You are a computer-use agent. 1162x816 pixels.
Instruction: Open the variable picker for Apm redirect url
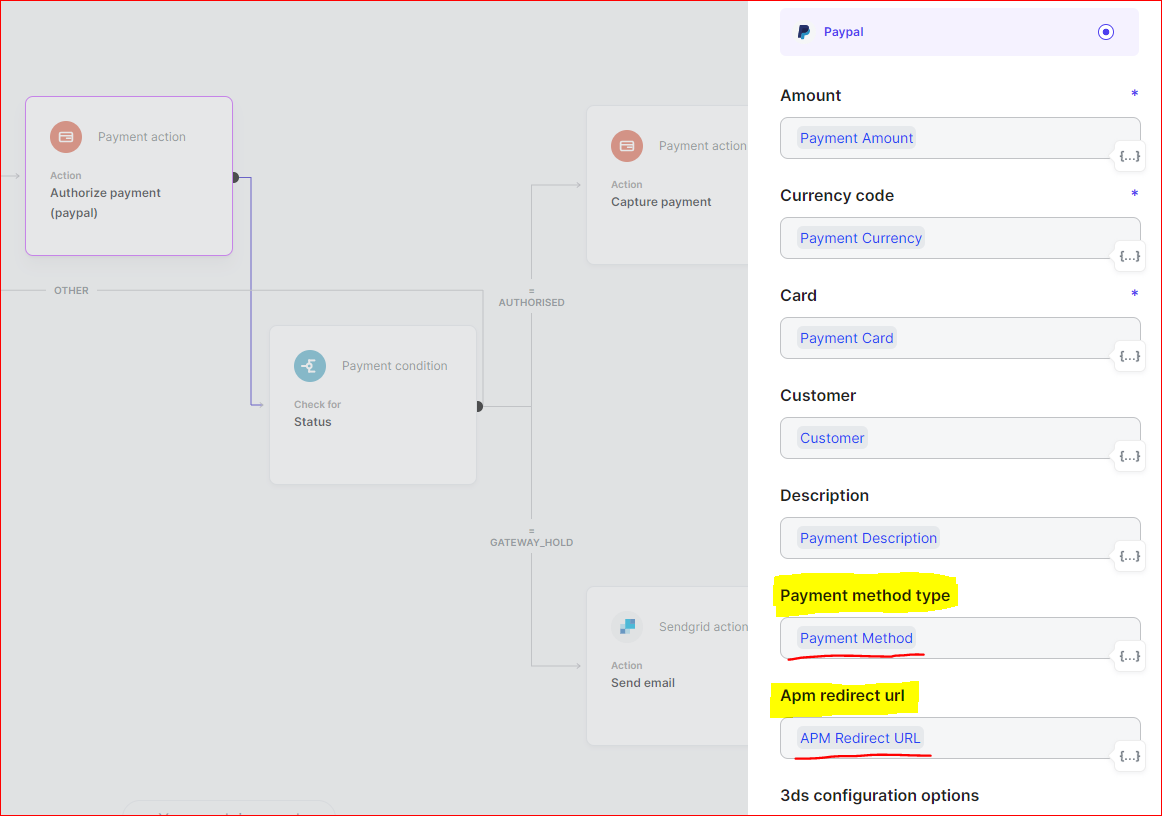(1129, 757)
